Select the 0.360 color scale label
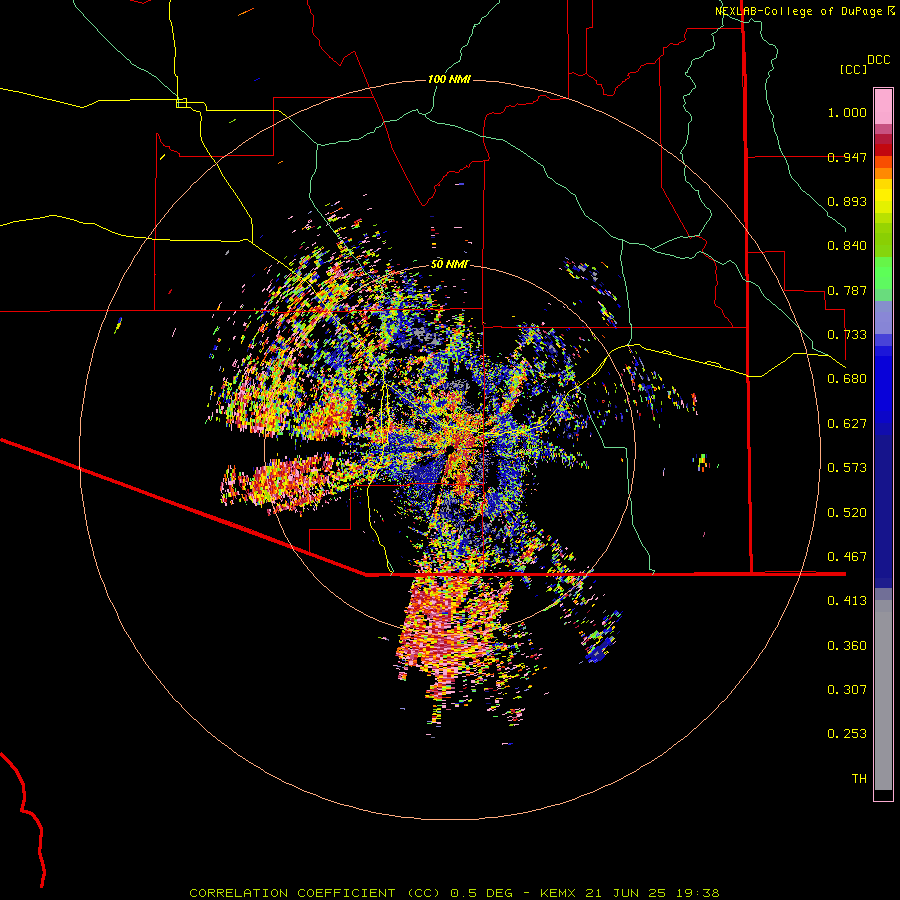This screenshot has width=900, height=900. pyautogui.click(x=847, y=646)
